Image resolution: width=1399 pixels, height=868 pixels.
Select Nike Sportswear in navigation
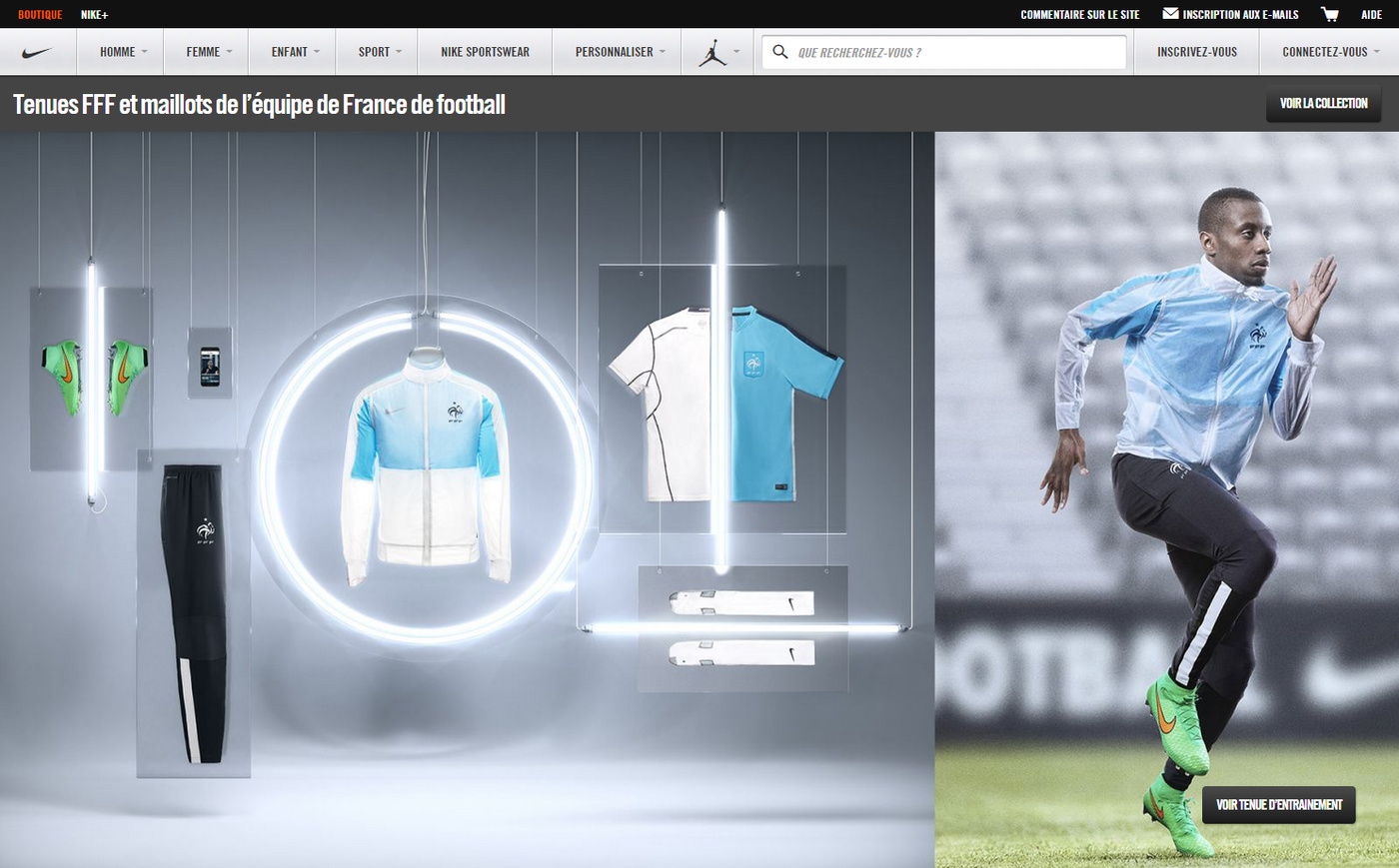(x=485, y=52)
